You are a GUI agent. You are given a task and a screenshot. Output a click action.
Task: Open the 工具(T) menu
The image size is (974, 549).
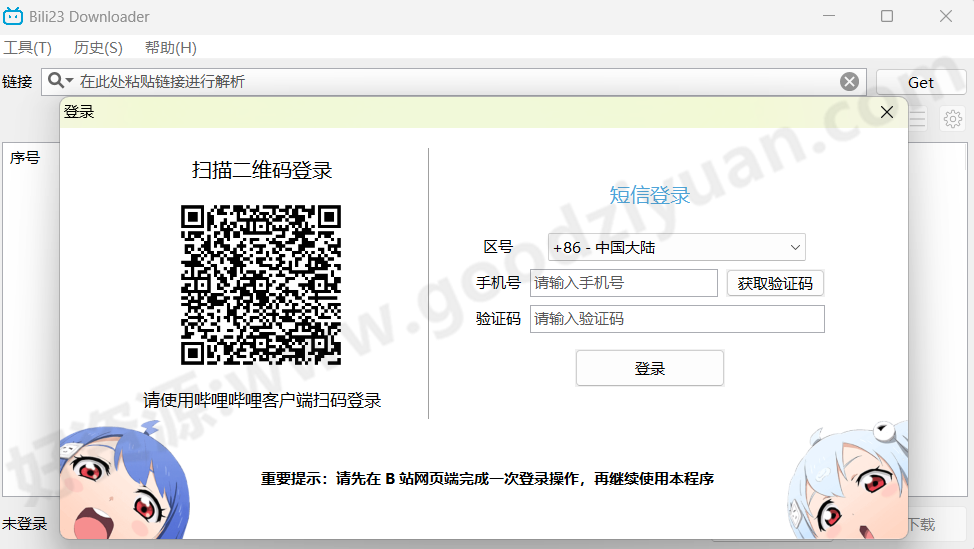click(x=27, y=48)
